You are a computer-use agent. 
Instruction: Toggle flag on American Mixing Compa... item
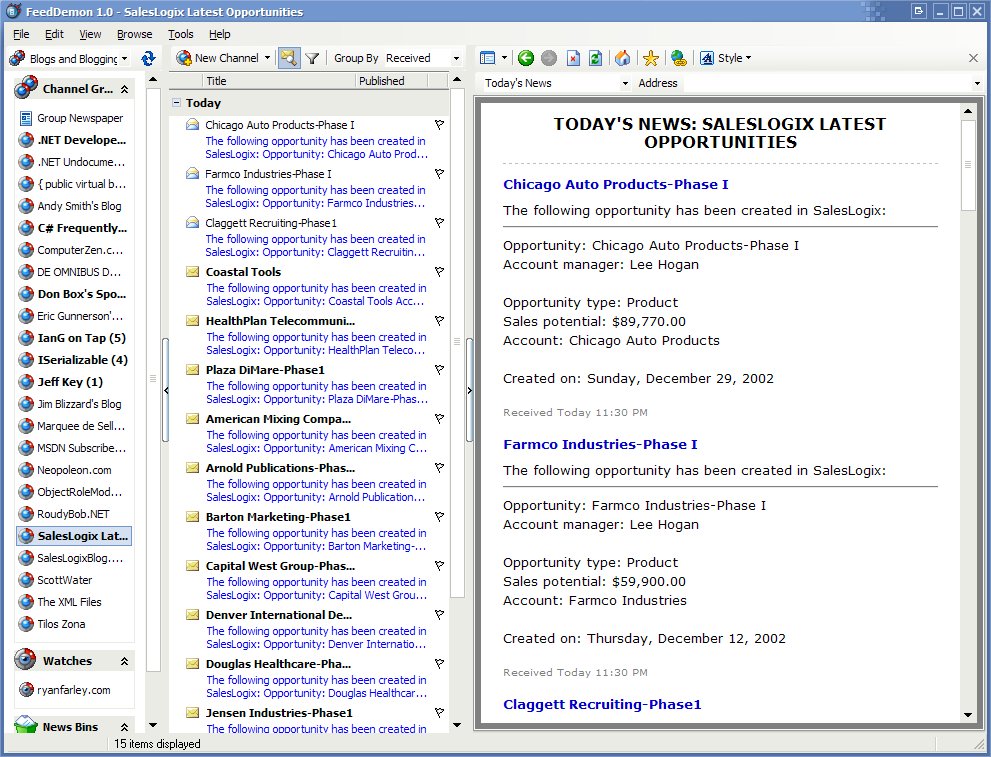(439, 419)
